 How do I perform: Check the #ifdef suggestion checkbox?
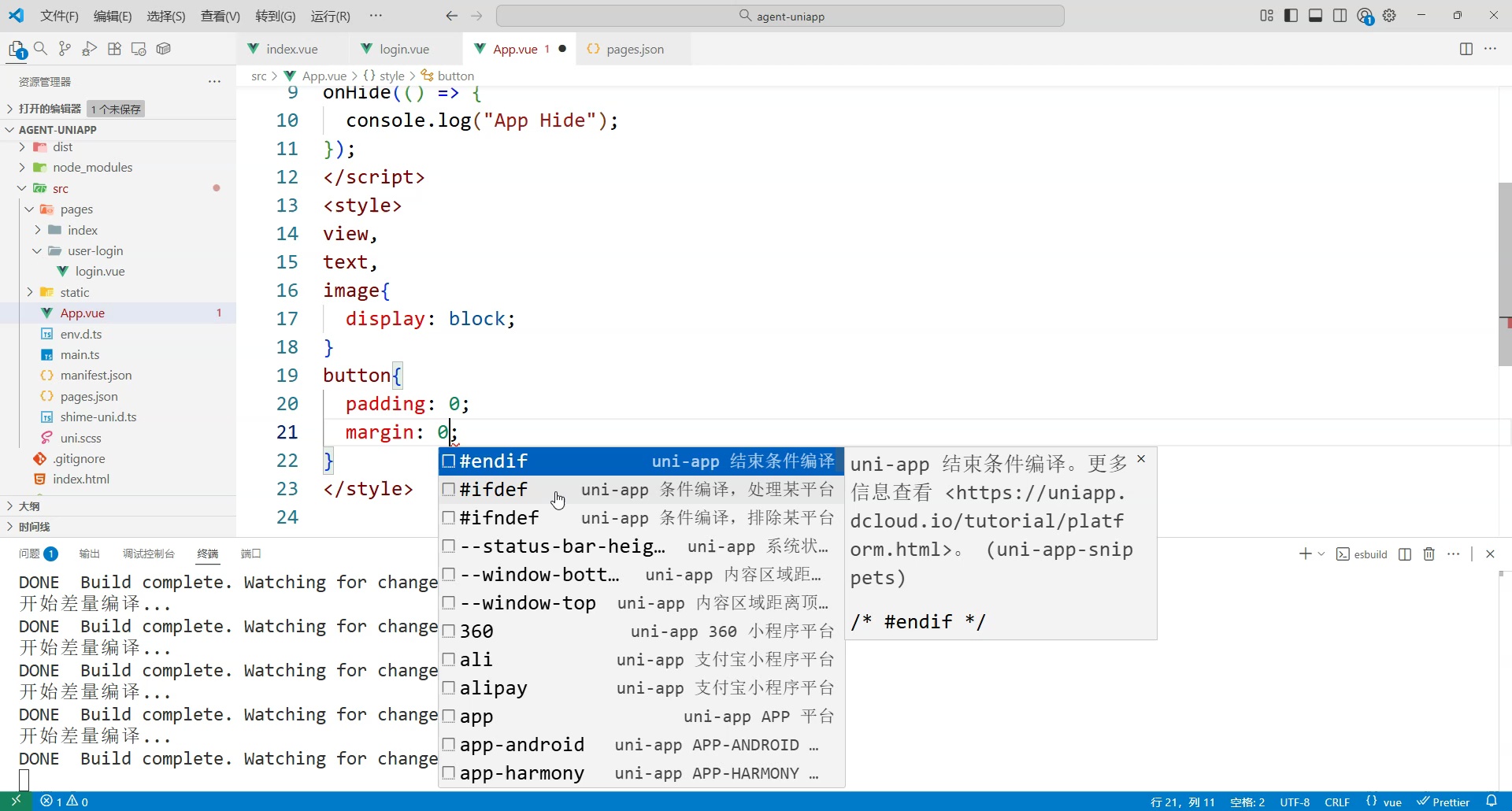click(449, 490)
